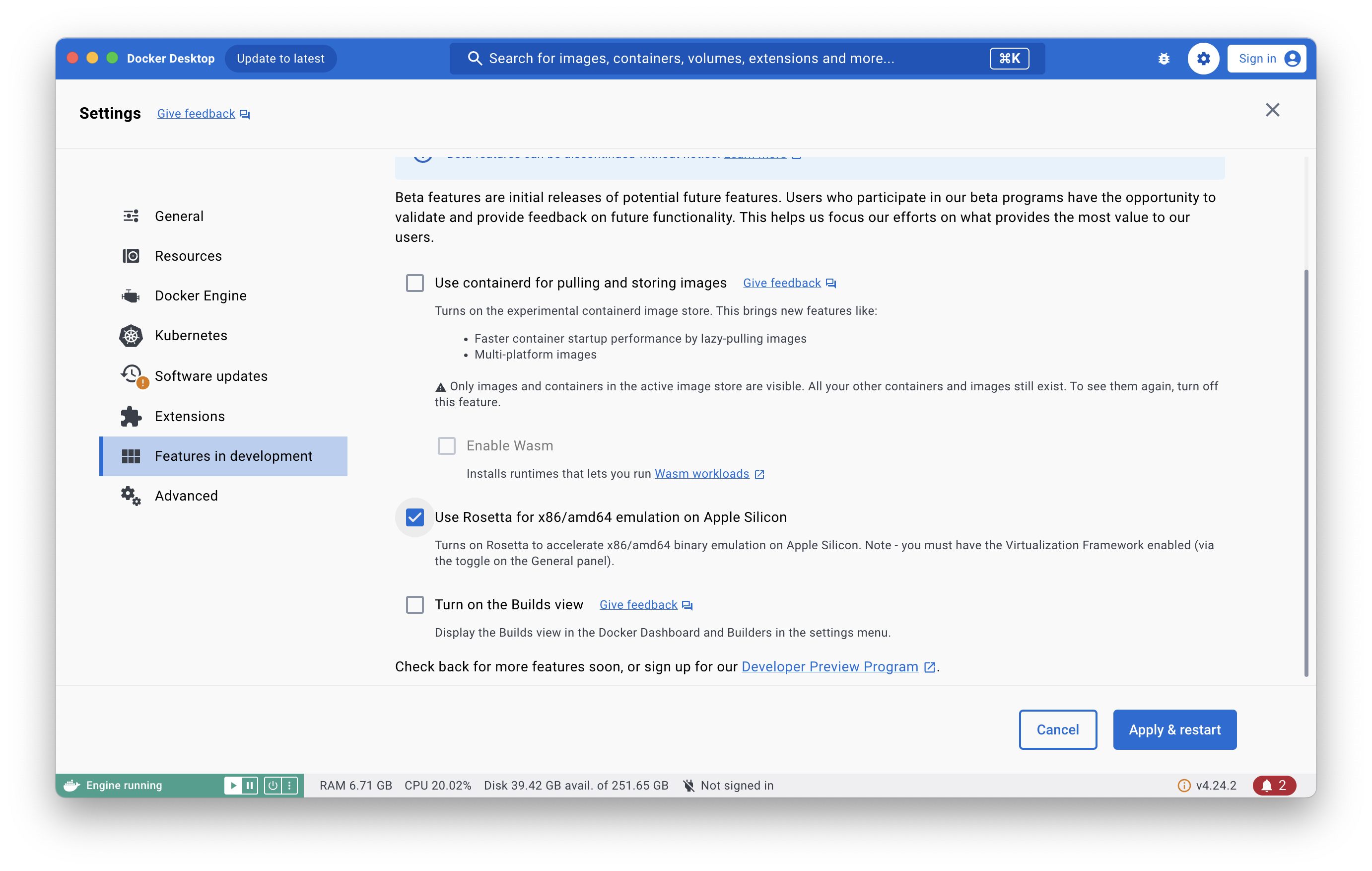
Task: Click the settings gear icon in header
Action: [1203, 58]
